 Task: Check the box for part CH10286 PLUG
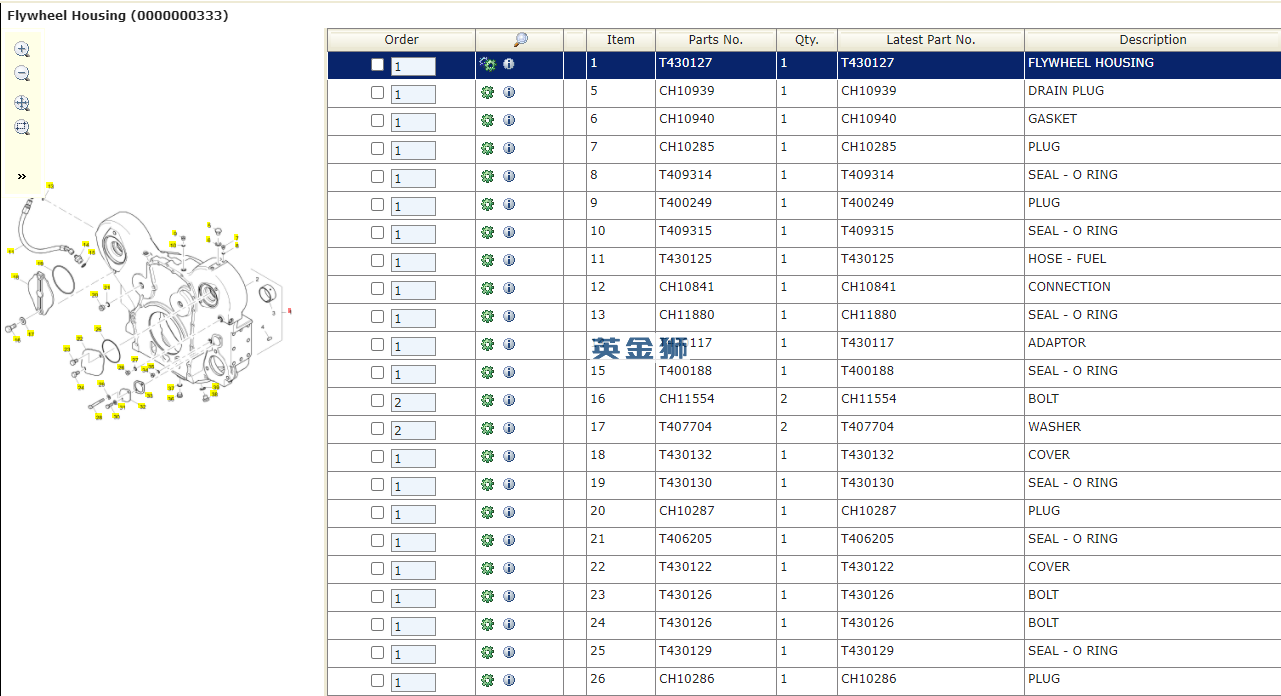coord(377,680)
